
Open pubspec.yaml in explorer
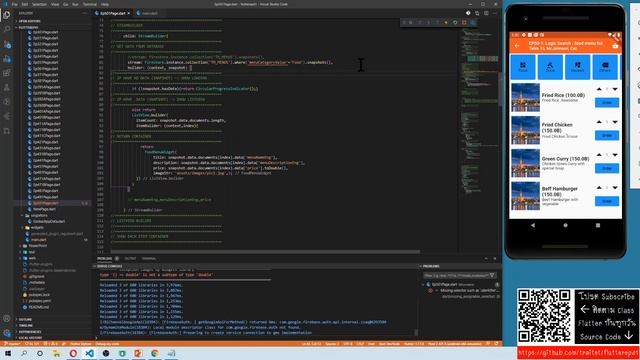[x=40, y=301]
